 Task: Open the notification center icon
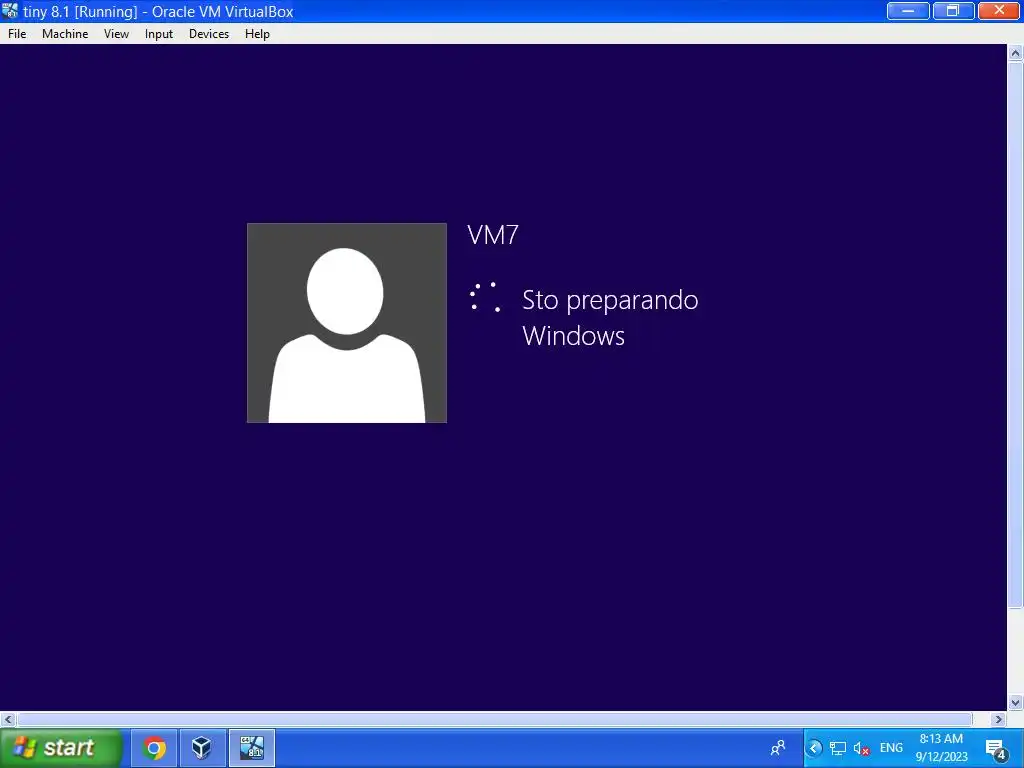pos(996,749)
